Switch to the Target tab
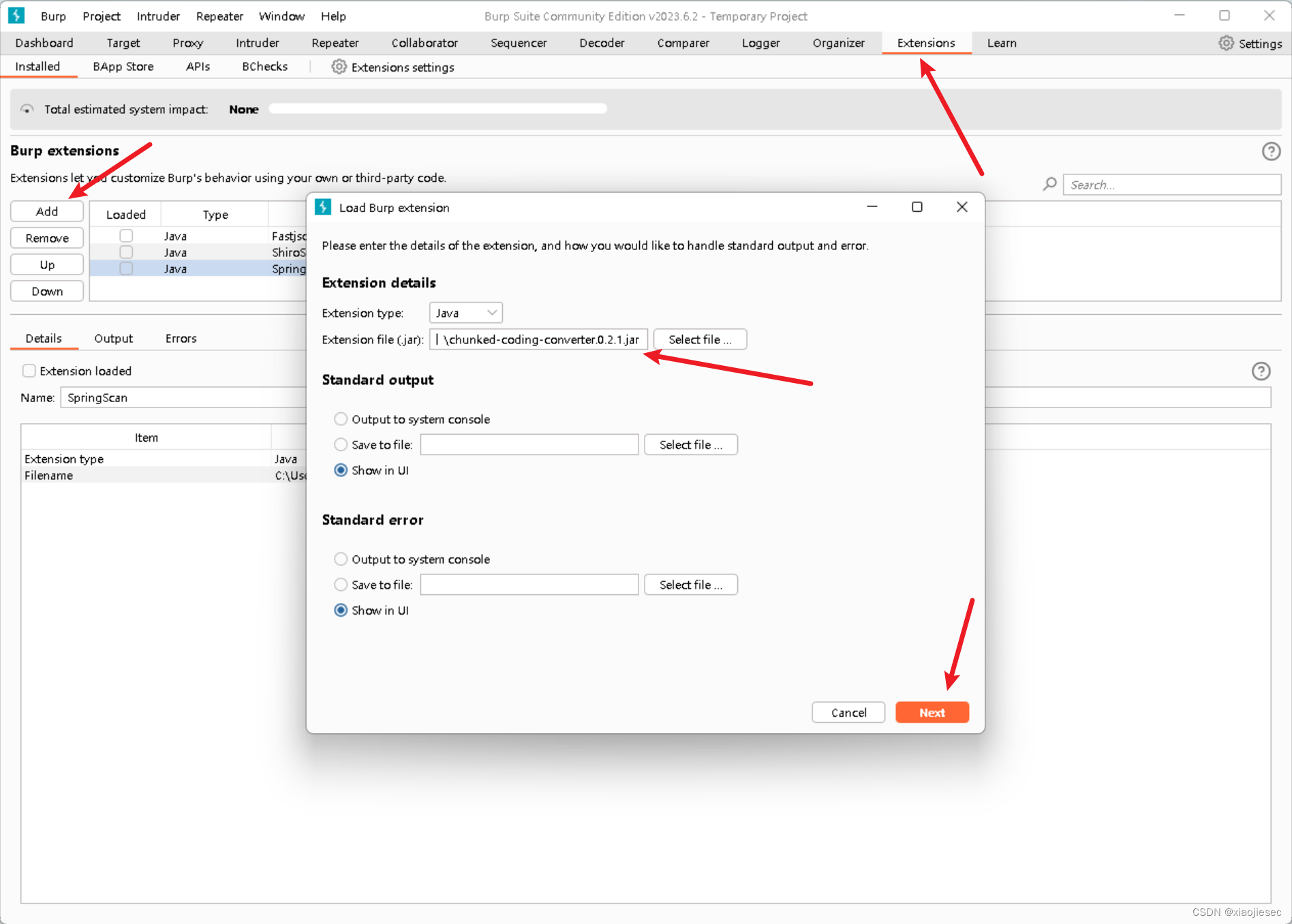Image resolution: width=1292 pixels, height=924 pixels. coord(123,43)
